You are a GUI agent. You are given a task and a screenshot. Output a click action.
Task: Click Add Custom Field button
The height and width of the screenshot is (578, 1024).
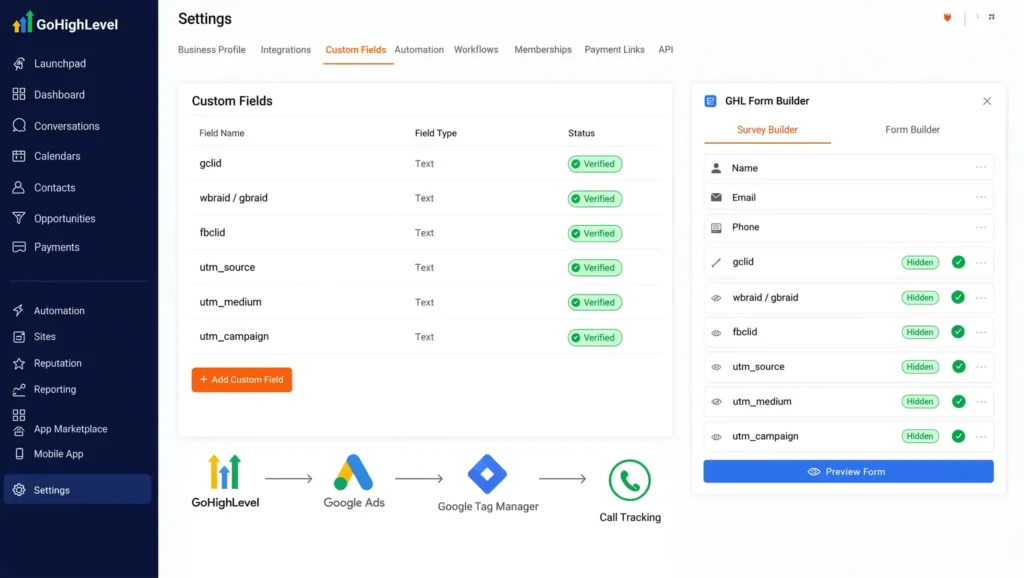[242, 379]
